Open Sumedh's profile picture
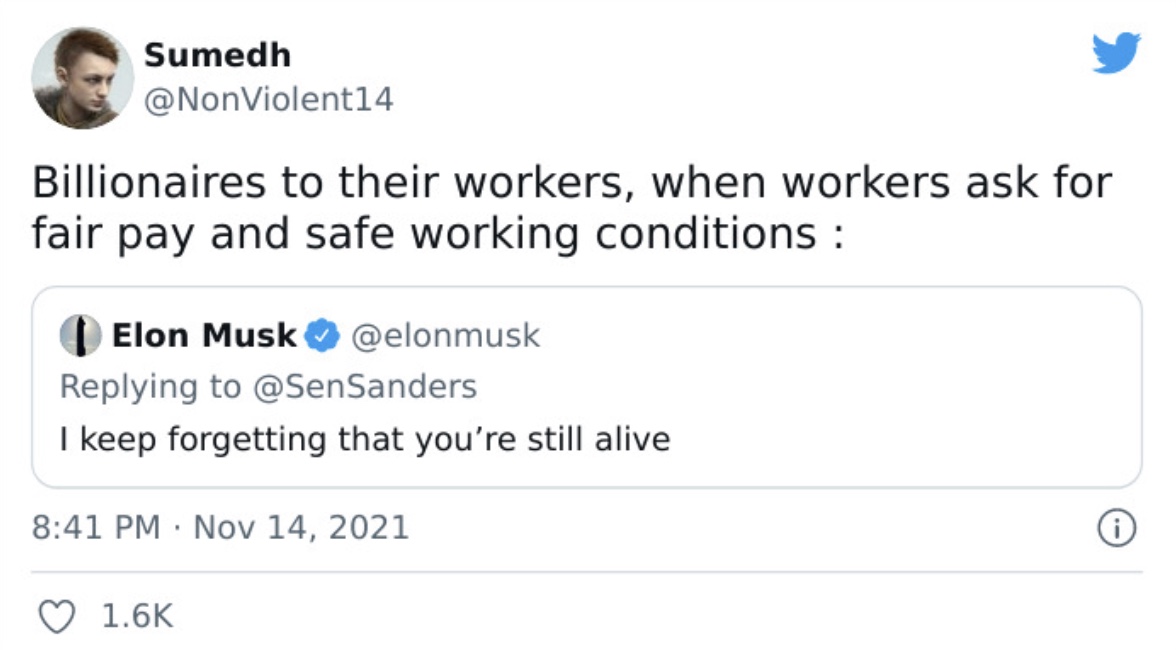The width and height of the screenshot is (1176, 650). pos(82,78)
